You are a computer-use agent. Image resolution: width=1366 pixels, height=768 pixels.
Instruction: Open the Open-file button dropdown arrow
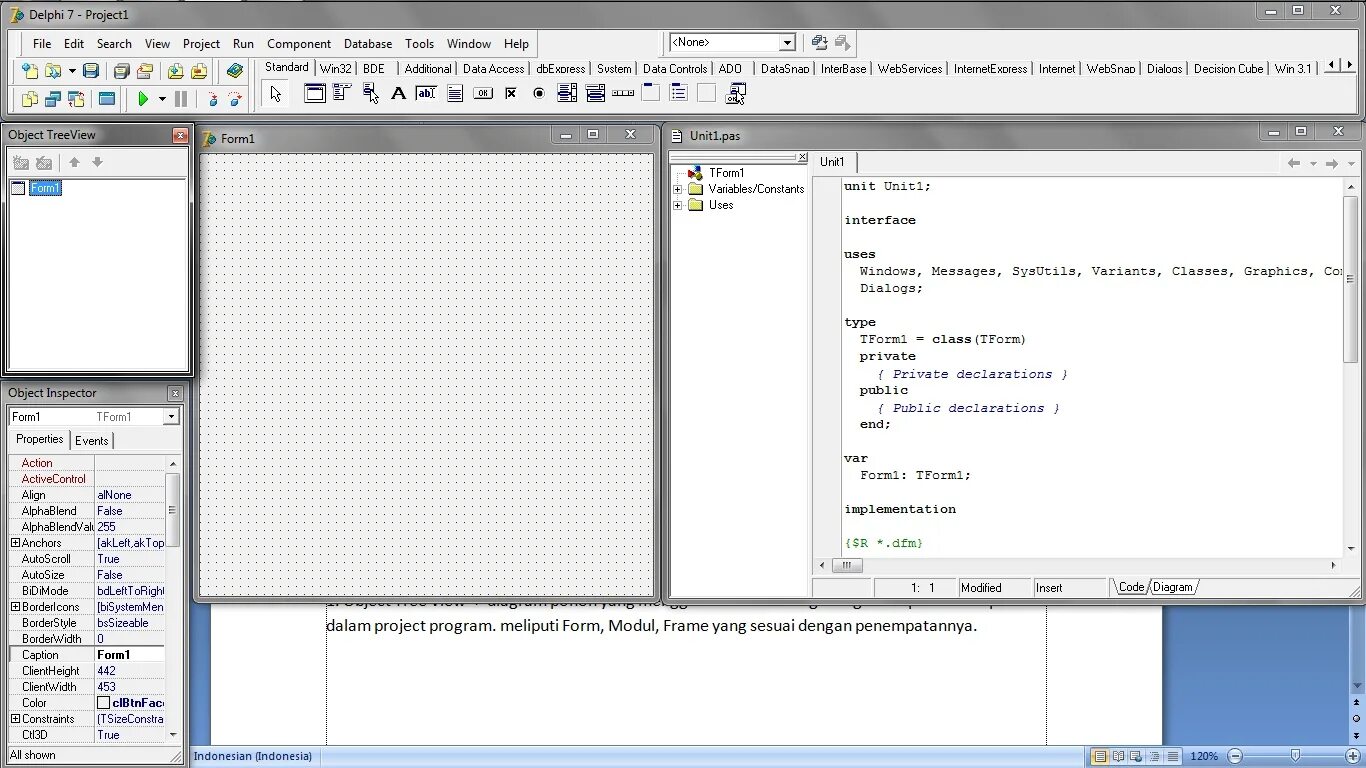click(72, 71)
